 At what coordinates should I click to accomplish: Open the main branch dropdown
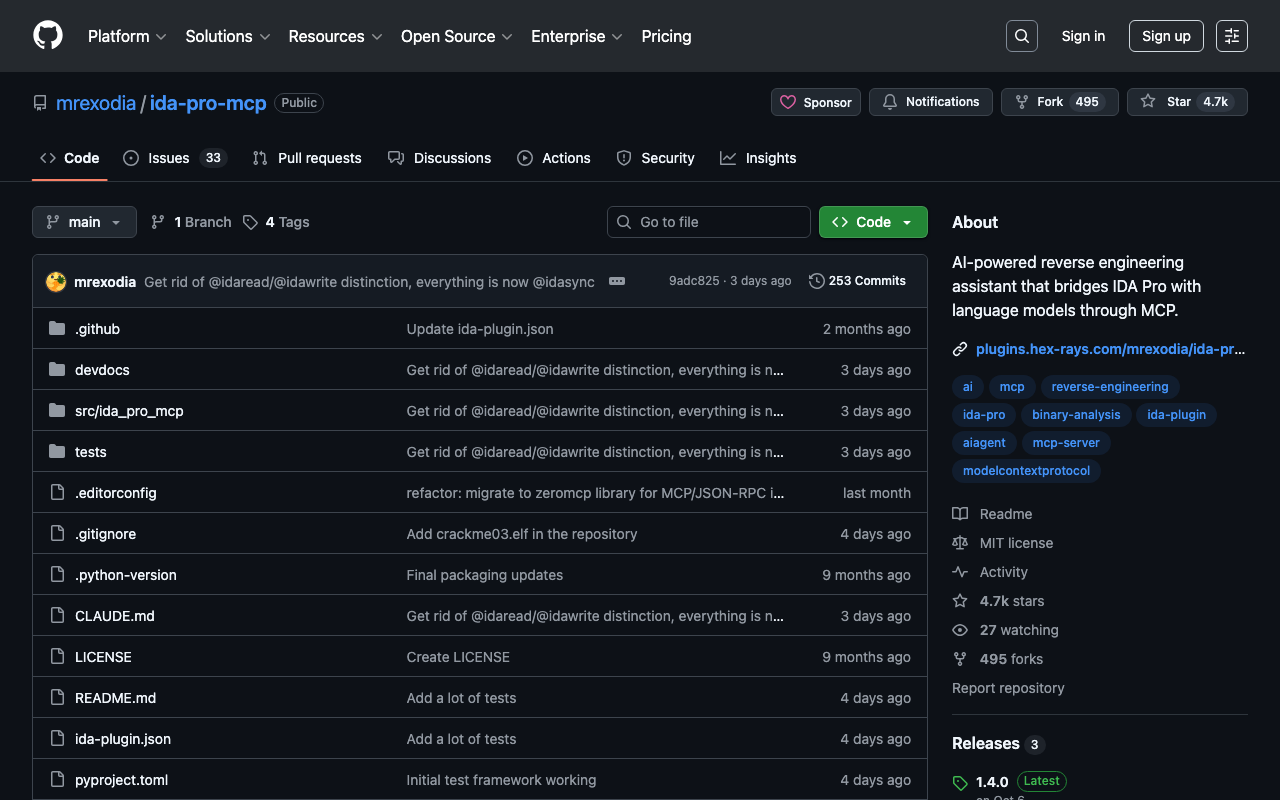[x=84, y=222]
